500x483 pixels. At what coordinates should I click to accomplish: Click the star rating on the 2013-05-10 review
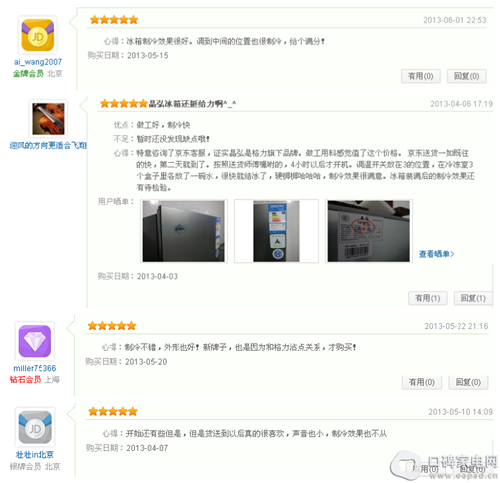[x=113, y=411]
